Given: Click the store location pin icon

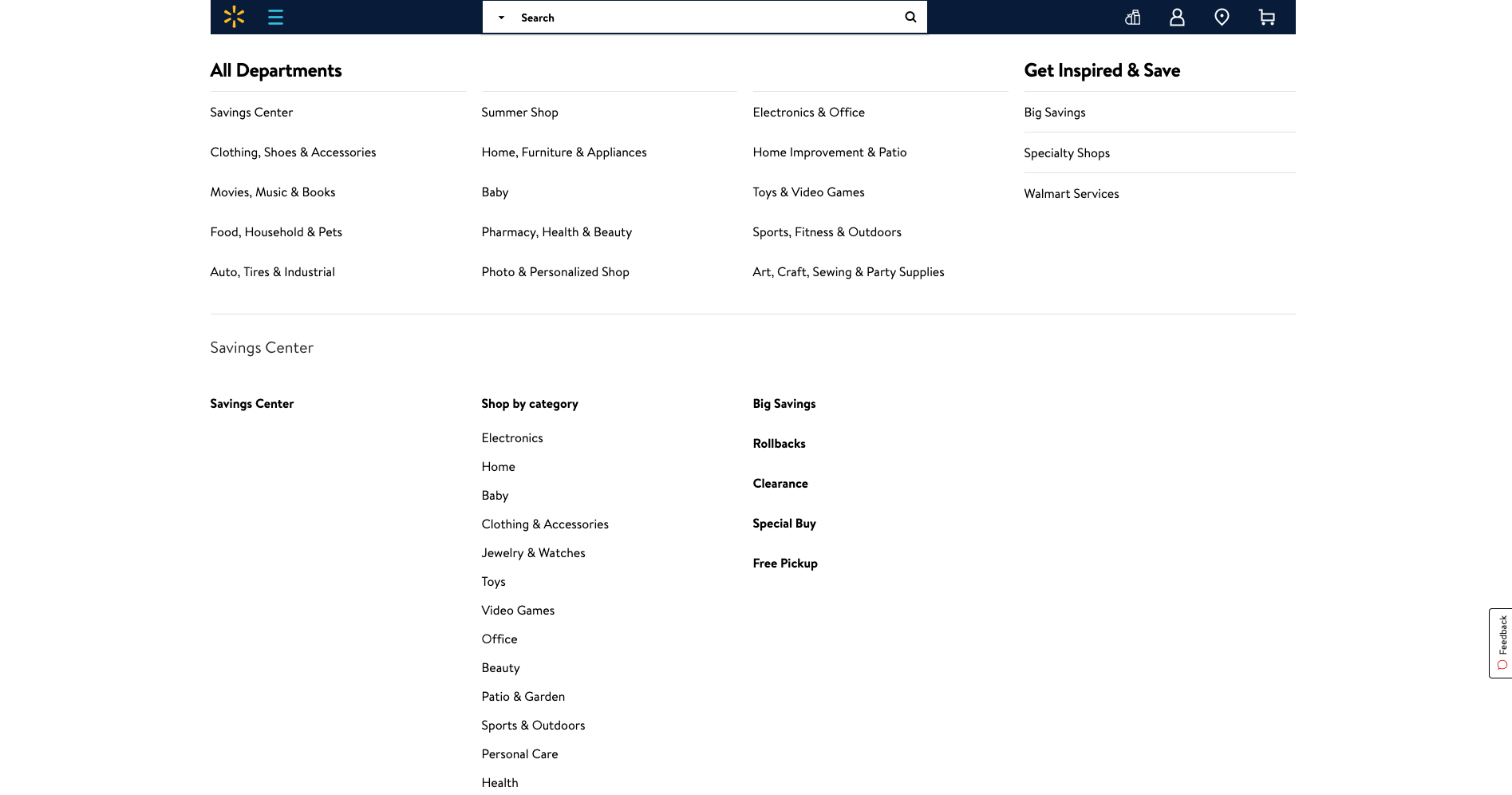Looking at the screenshot, I should [x=1222, y=17].
